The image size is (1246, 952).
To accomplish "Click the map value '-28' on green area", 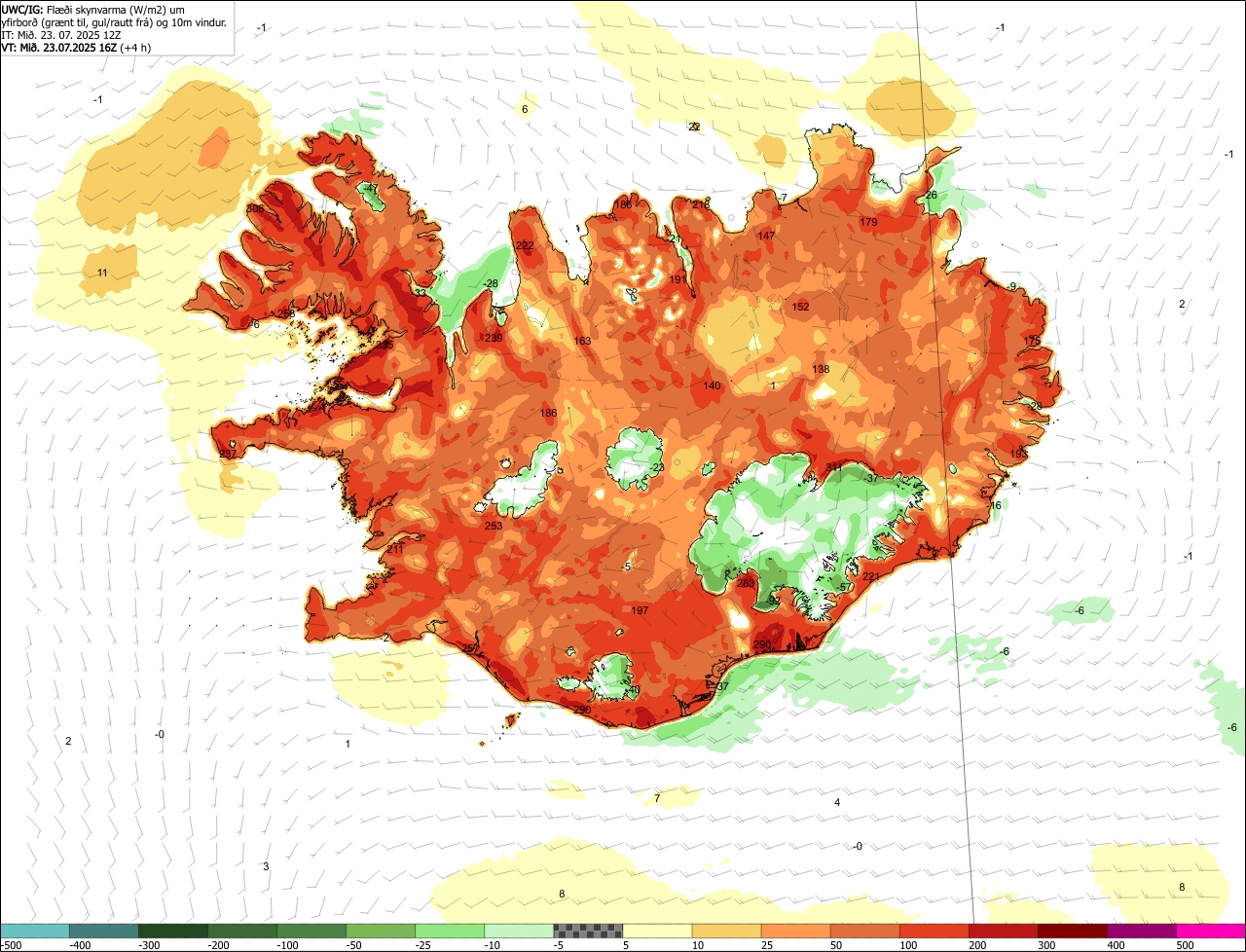I will pos(491,283).
